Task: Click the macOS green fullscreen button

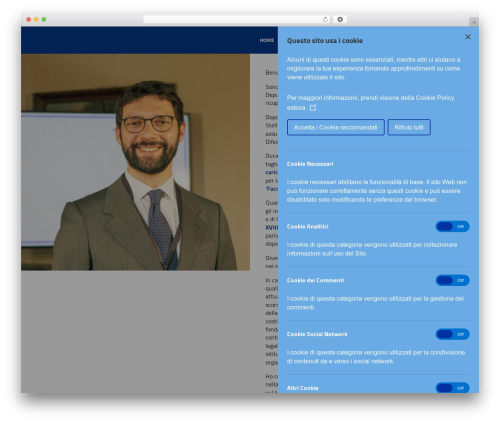Action: click(x=44, y=20)
